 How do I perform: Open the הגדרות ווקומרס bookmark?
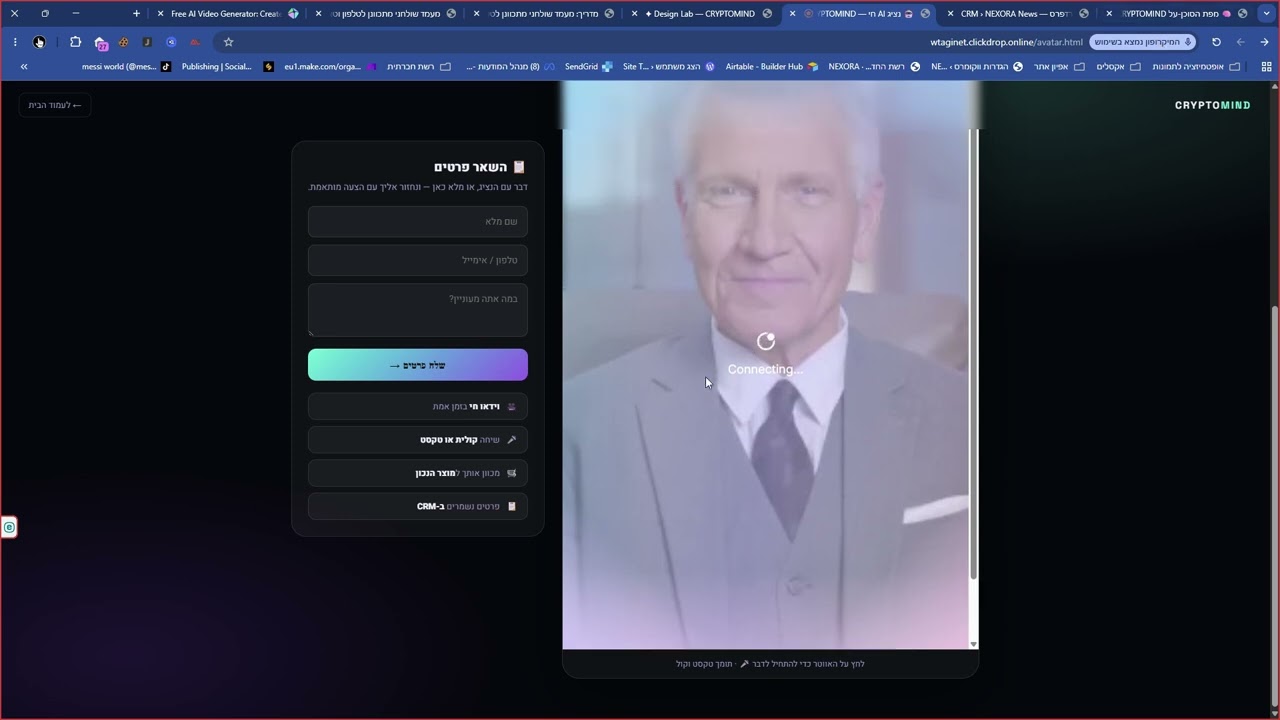click(977, 67)
